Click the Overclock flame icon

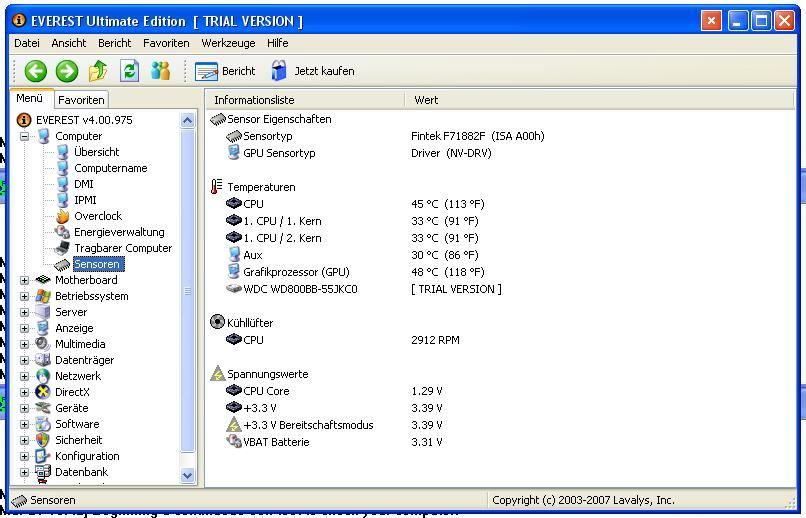pos(63,216)
